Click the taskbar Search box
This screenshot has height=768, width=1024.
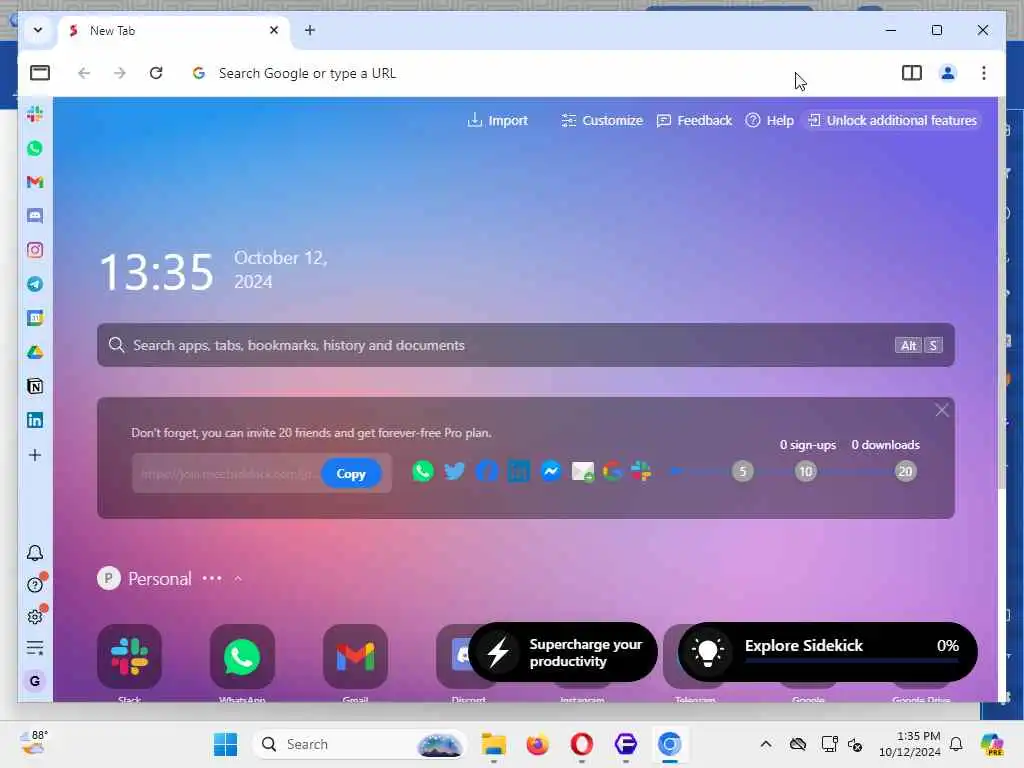click(x=359, y=744)
